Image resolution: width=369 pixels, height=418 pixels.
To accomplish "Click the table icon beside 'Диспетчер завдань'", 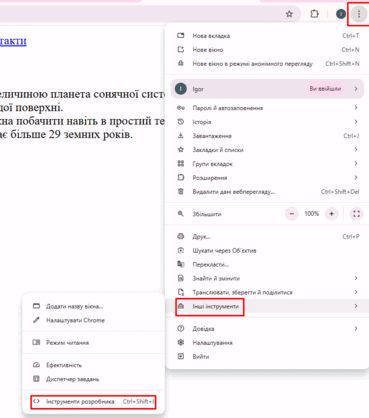I will coord(36,379).
